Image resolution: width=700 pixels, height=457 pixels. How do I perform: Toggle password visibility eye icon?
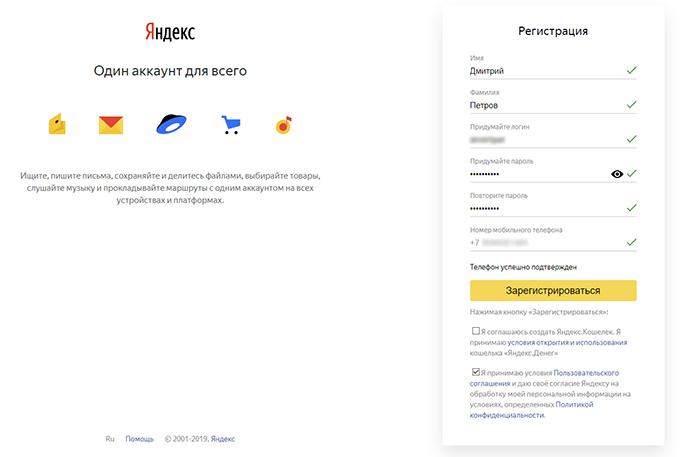617,174
